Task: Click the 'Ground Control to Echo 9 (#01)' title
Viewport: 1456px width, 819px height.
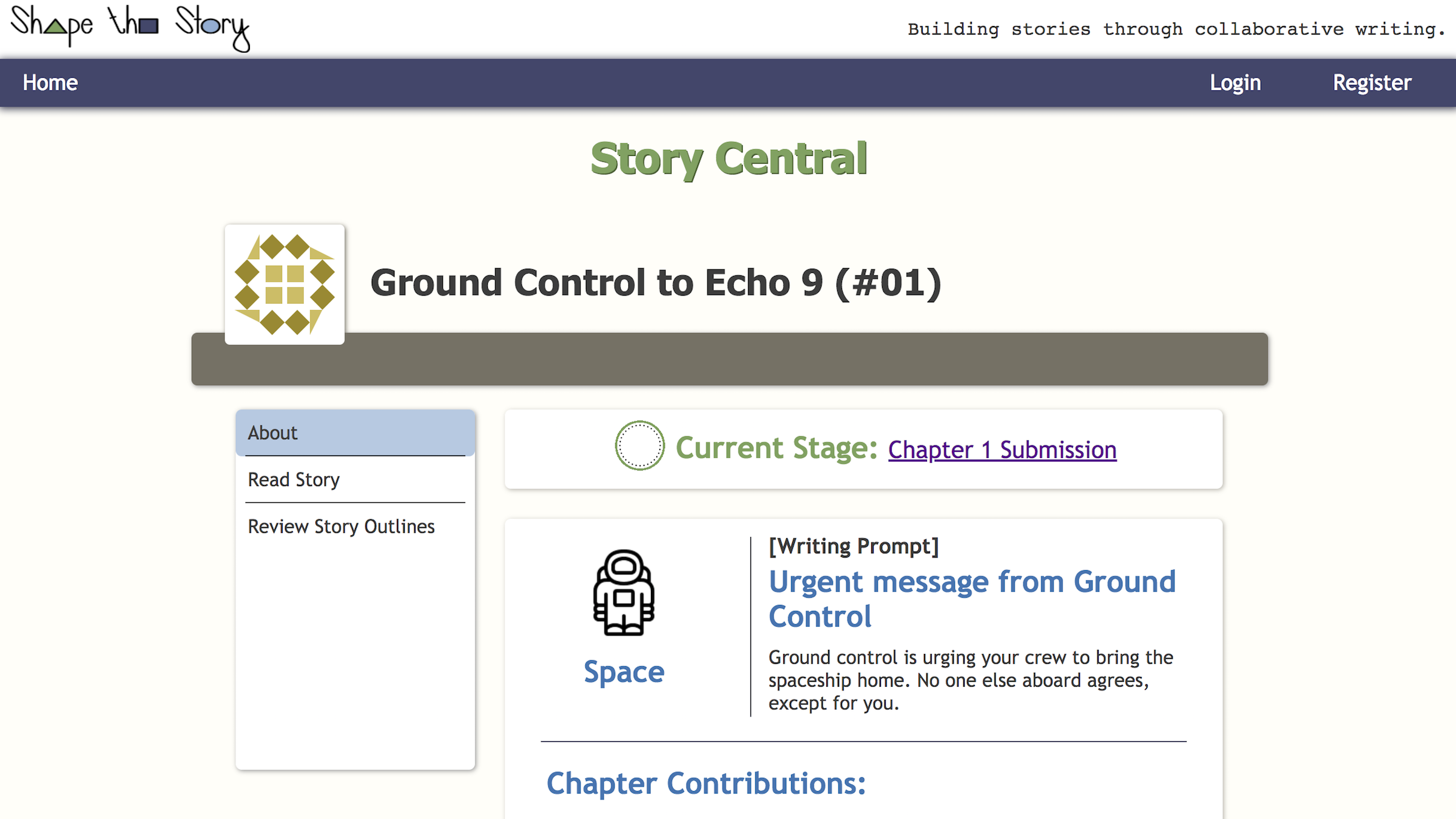Action: (656, 283)
